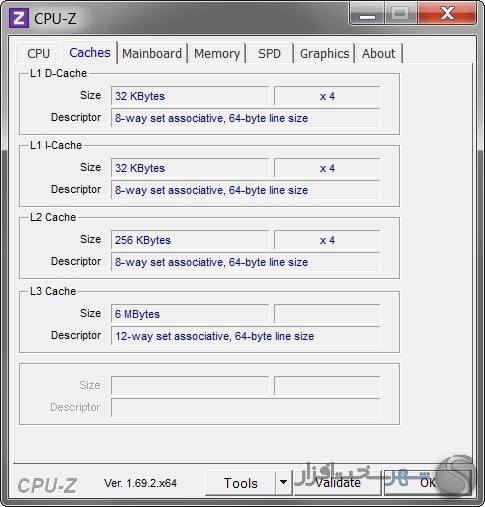
Task: Click the L3 Cache 12-way descriptor field
Action: tap(246, 336)
